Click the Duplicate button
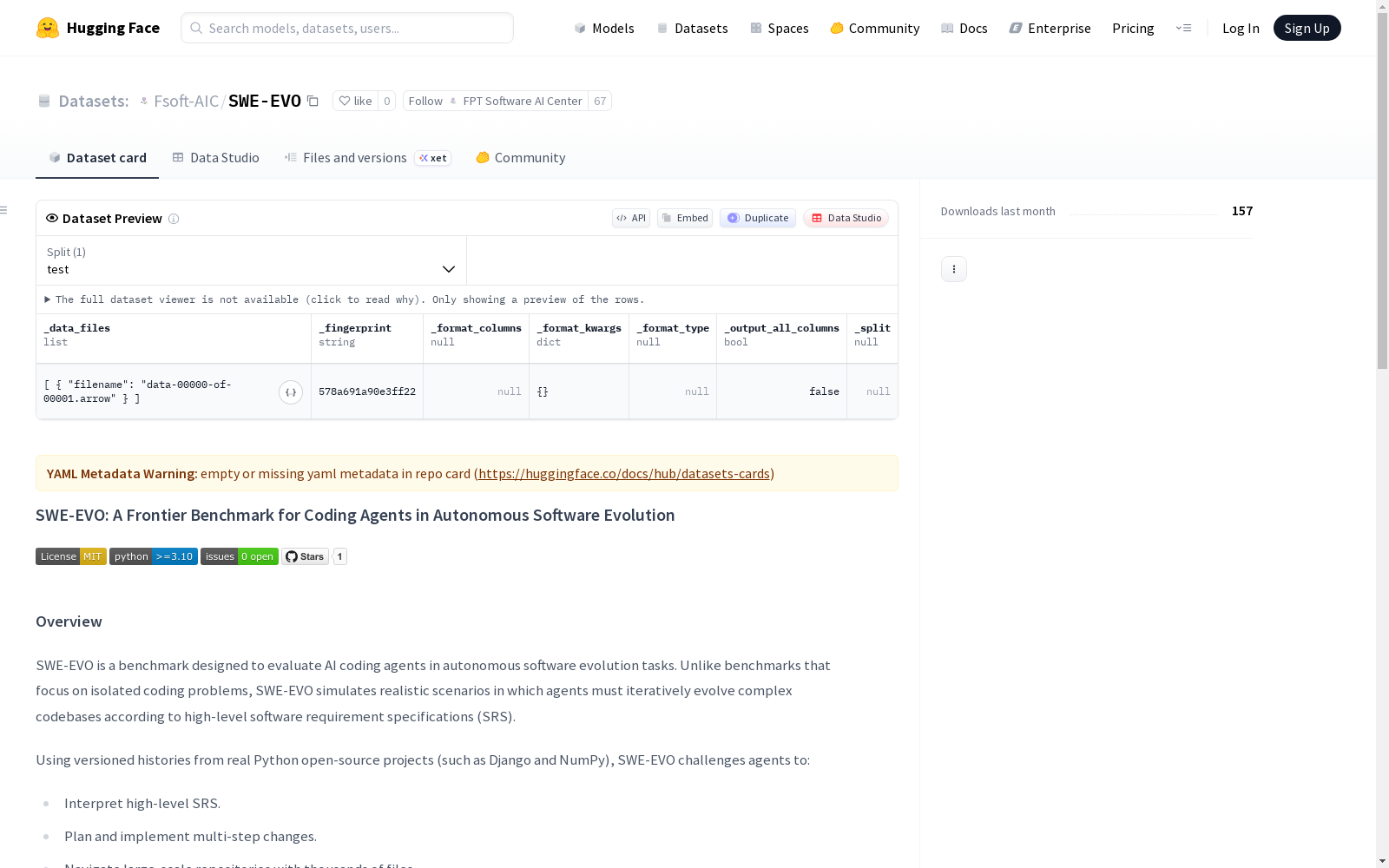 pos(758,218)
